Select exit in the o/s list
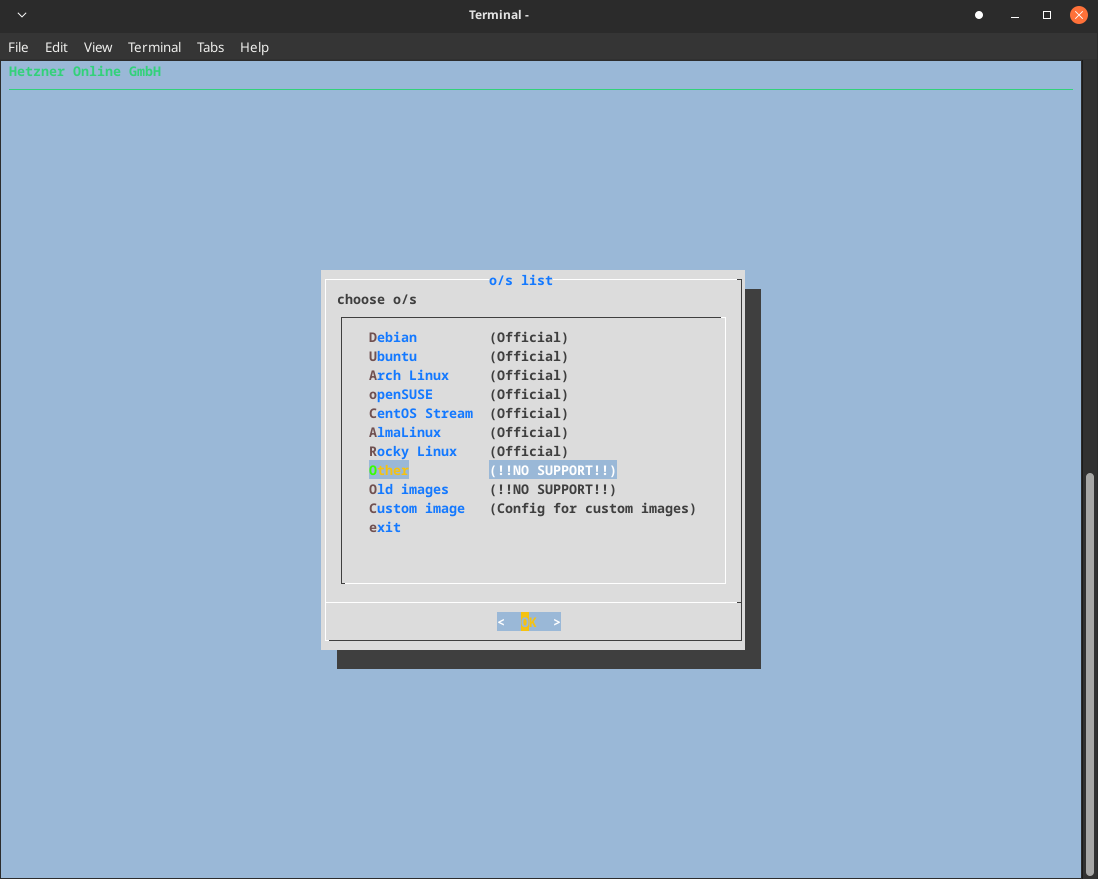The height and width of the screenshot is (879, 1098). (x=385, y=527)
